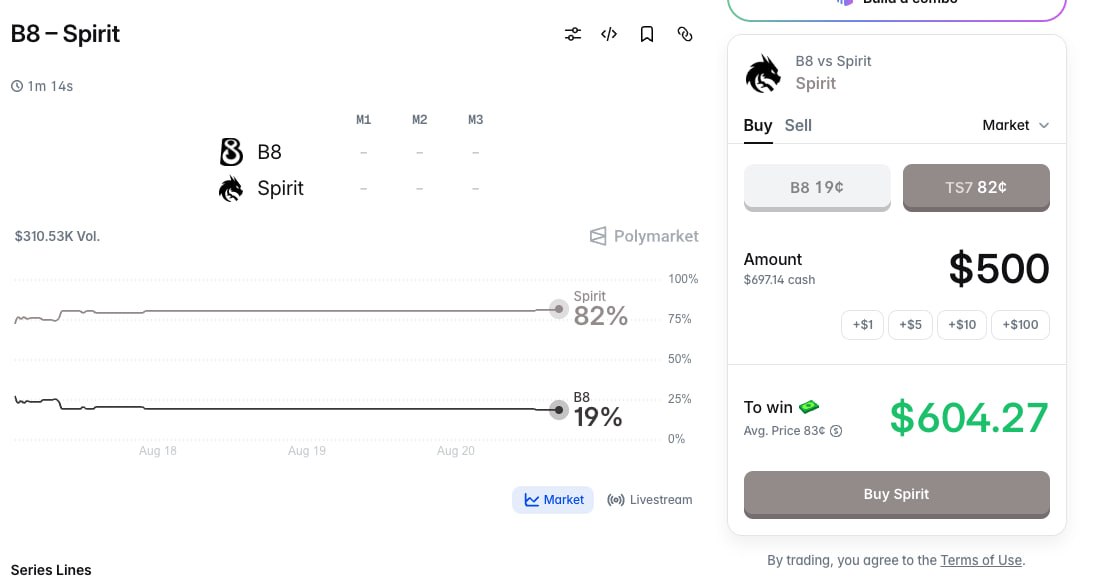This screenshot has width=1093, height=587.
Task: Select the TS7 82¢ outcome
Action: pos(976,188)
